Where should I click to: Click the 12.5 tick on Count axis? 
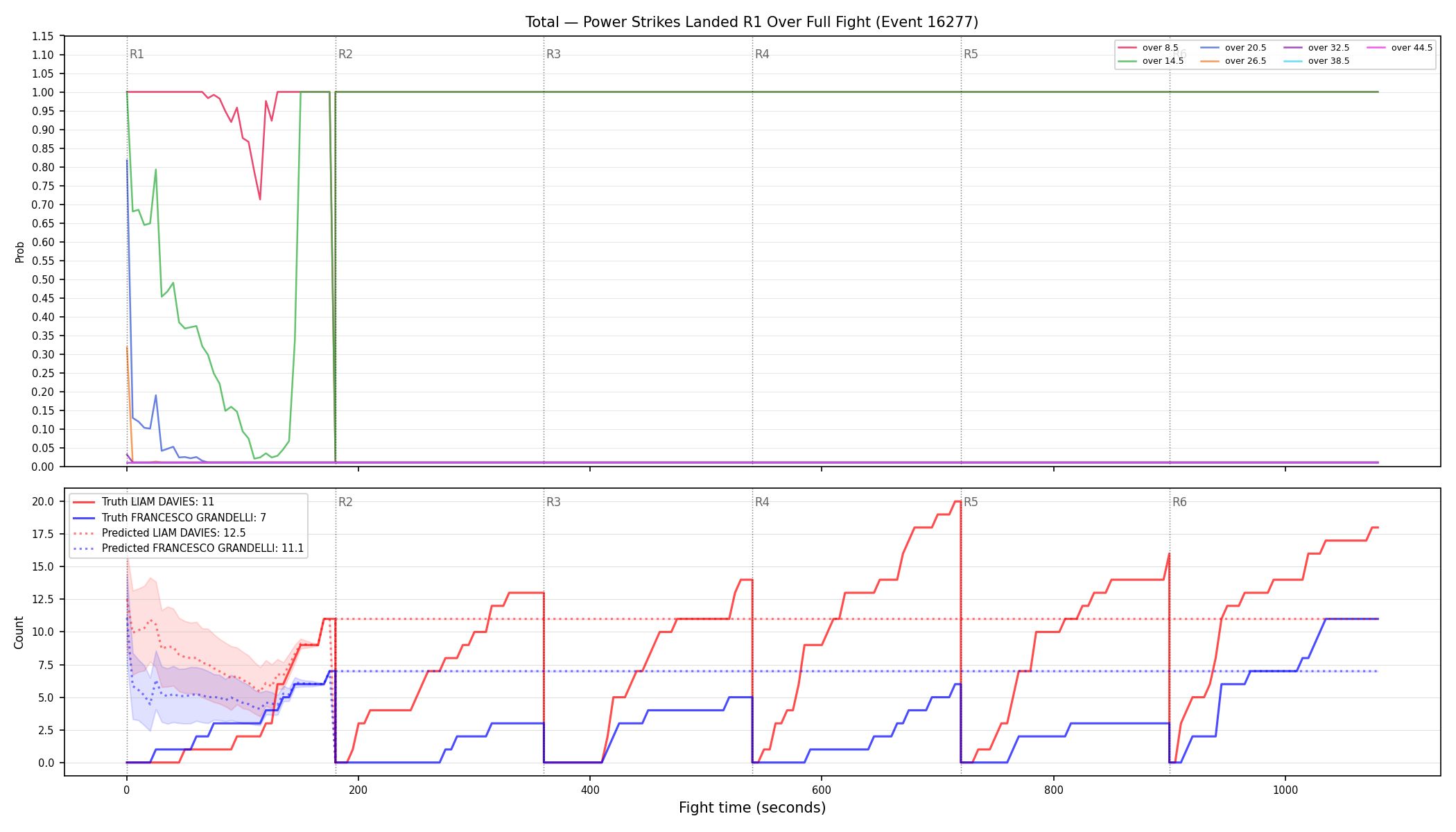(43, 599)
